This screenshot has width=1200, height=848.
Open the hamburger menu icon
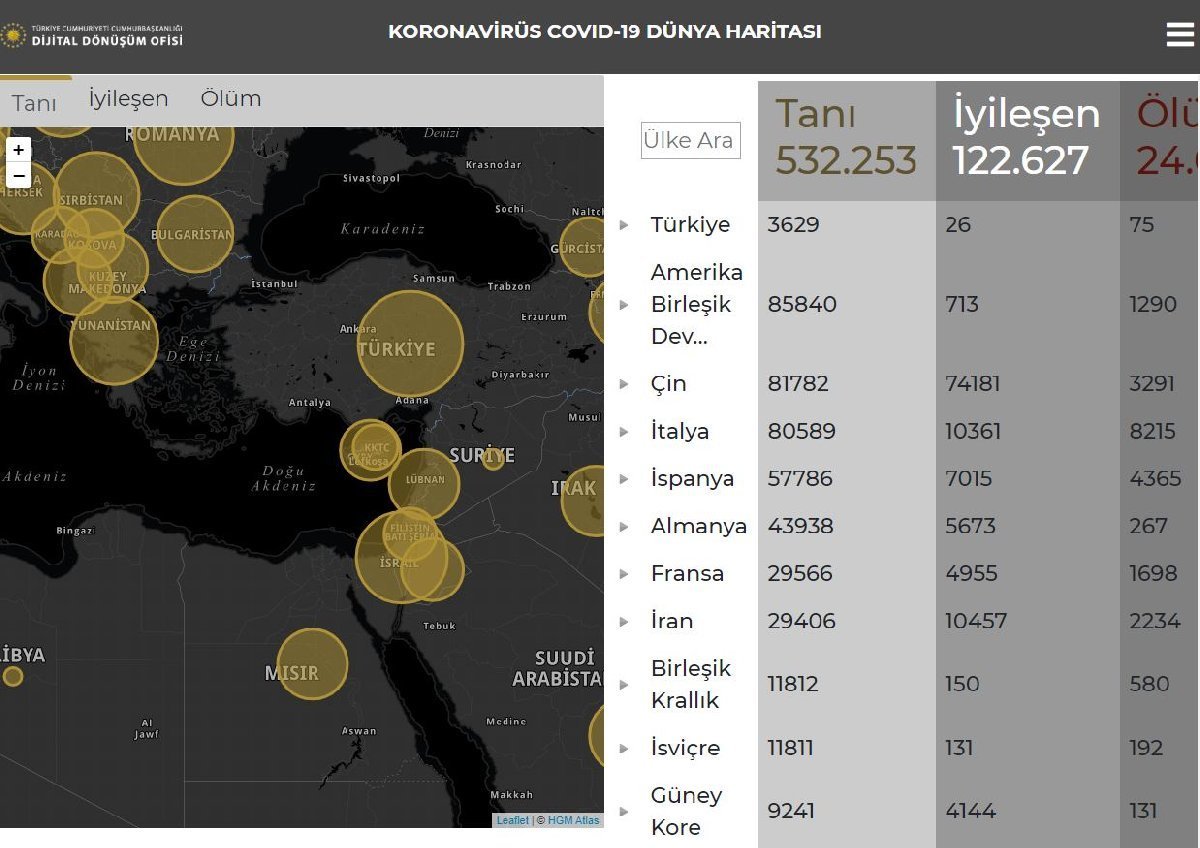click(x=1180, y=34)
